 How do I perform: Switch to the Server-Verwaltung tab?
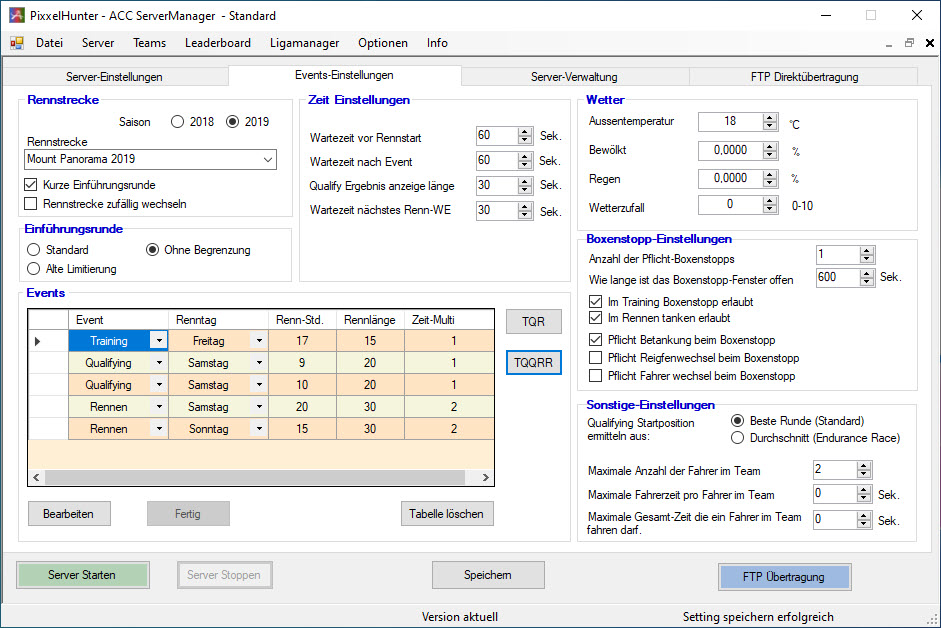[575, 75]
